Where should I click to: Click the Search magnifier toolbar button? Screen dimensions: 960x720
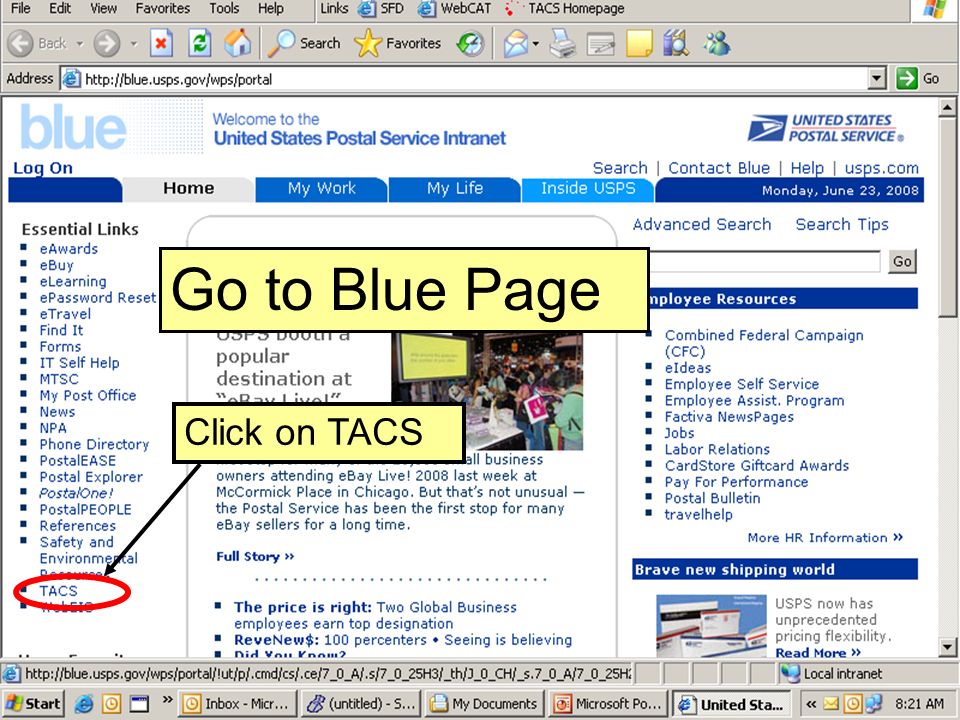click(304, 43)
